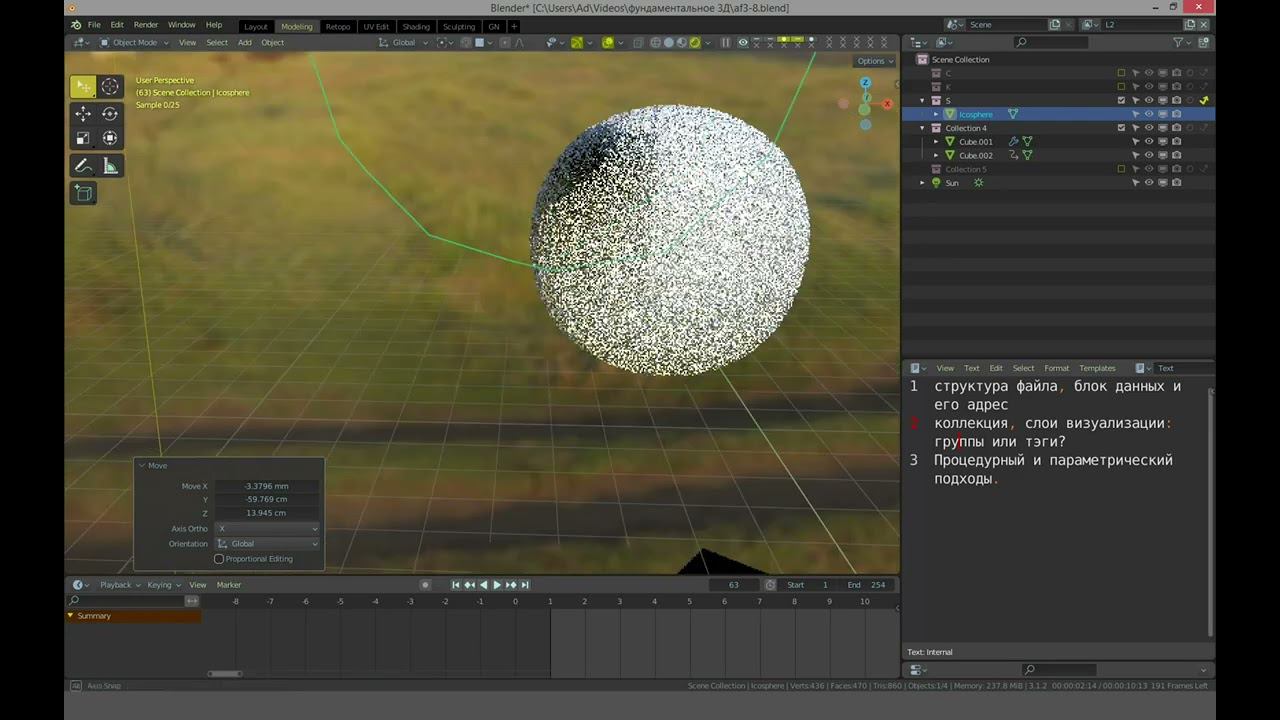Toggle snapping magnet icon
Viewport: 1280px width, 720px height.
pyautogui.click(x=465, y=42)
